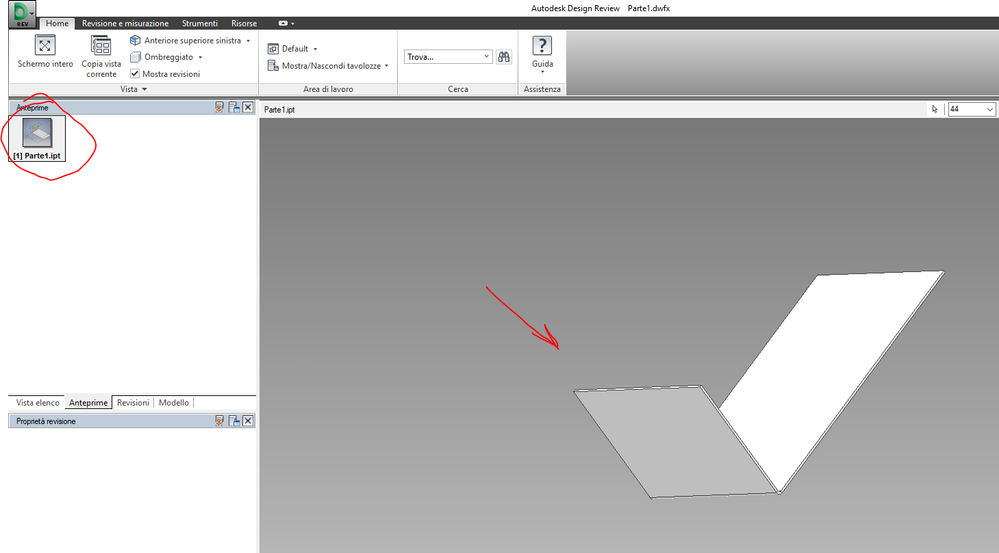Image resolution: width=999 pixels, height=553 pixels.
Task: Pin the Anteprime palette with pushpin icon
Action: click(219, 108)
